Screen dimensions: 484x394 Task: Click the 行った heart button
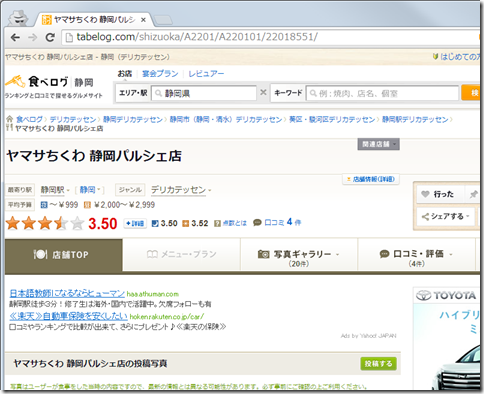(x=440, y=194)
